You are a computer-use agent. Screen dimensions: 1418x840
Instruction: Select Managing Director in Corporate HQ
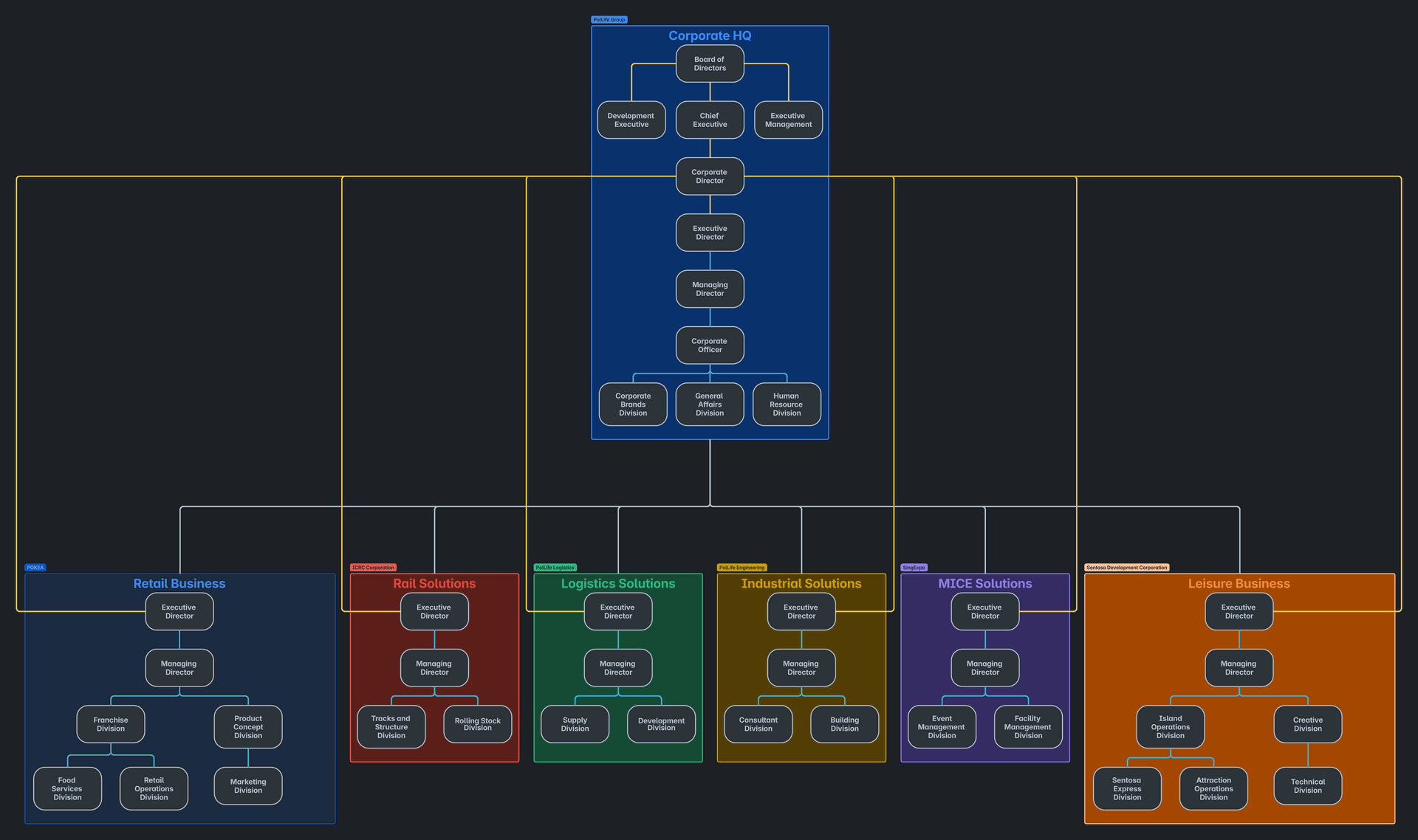click(710, 289)
